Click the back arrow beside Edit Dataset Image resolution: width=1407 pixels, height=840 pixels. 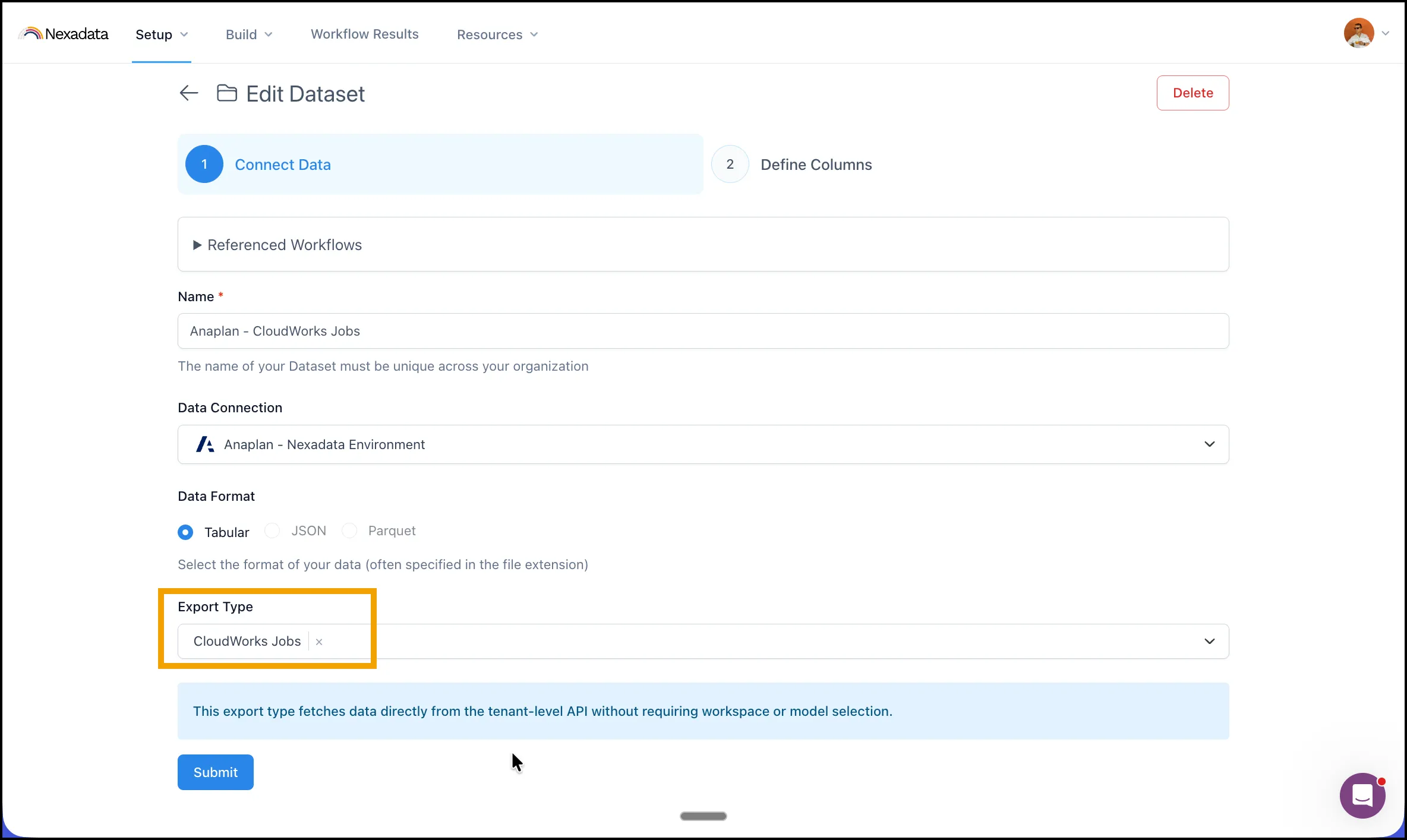point(189,93)
